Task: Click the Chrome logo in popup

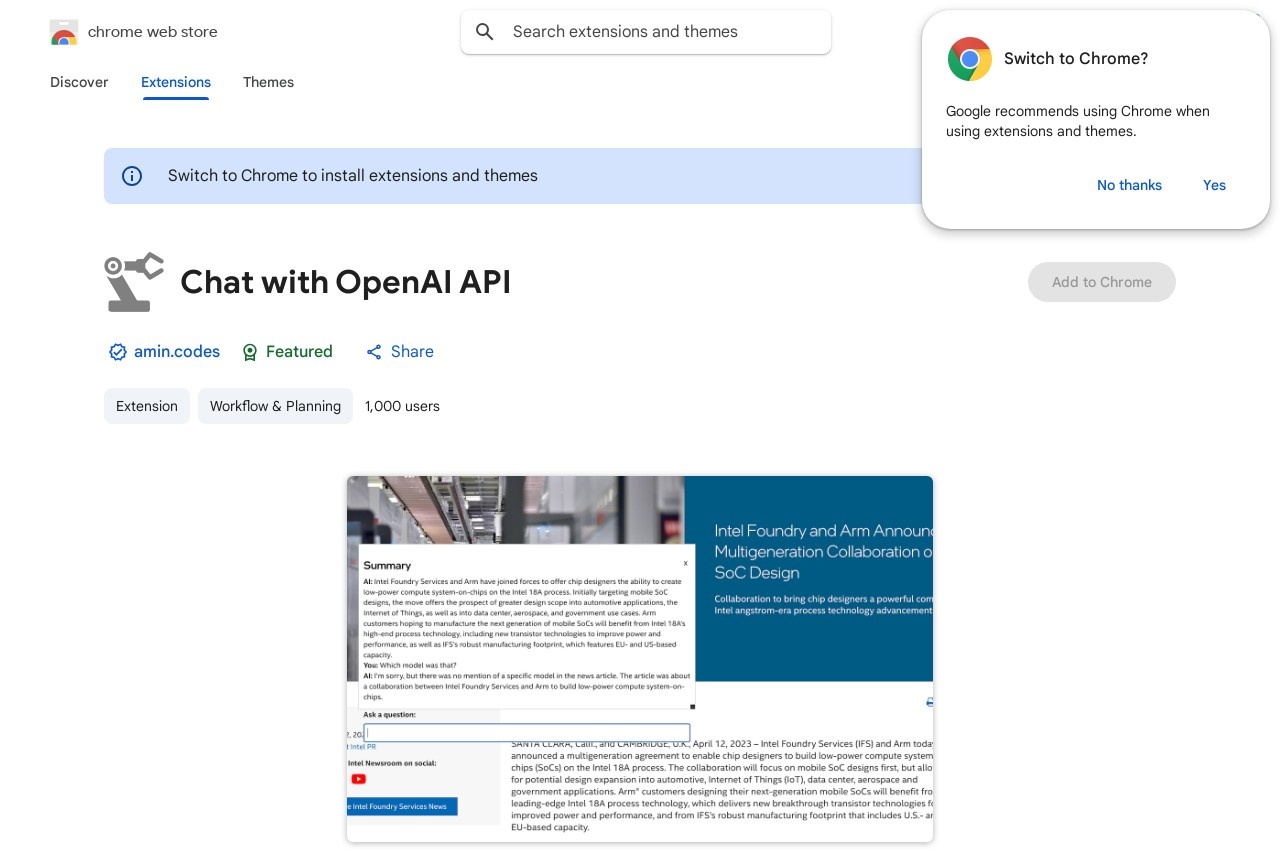Action: pos(970,59)
